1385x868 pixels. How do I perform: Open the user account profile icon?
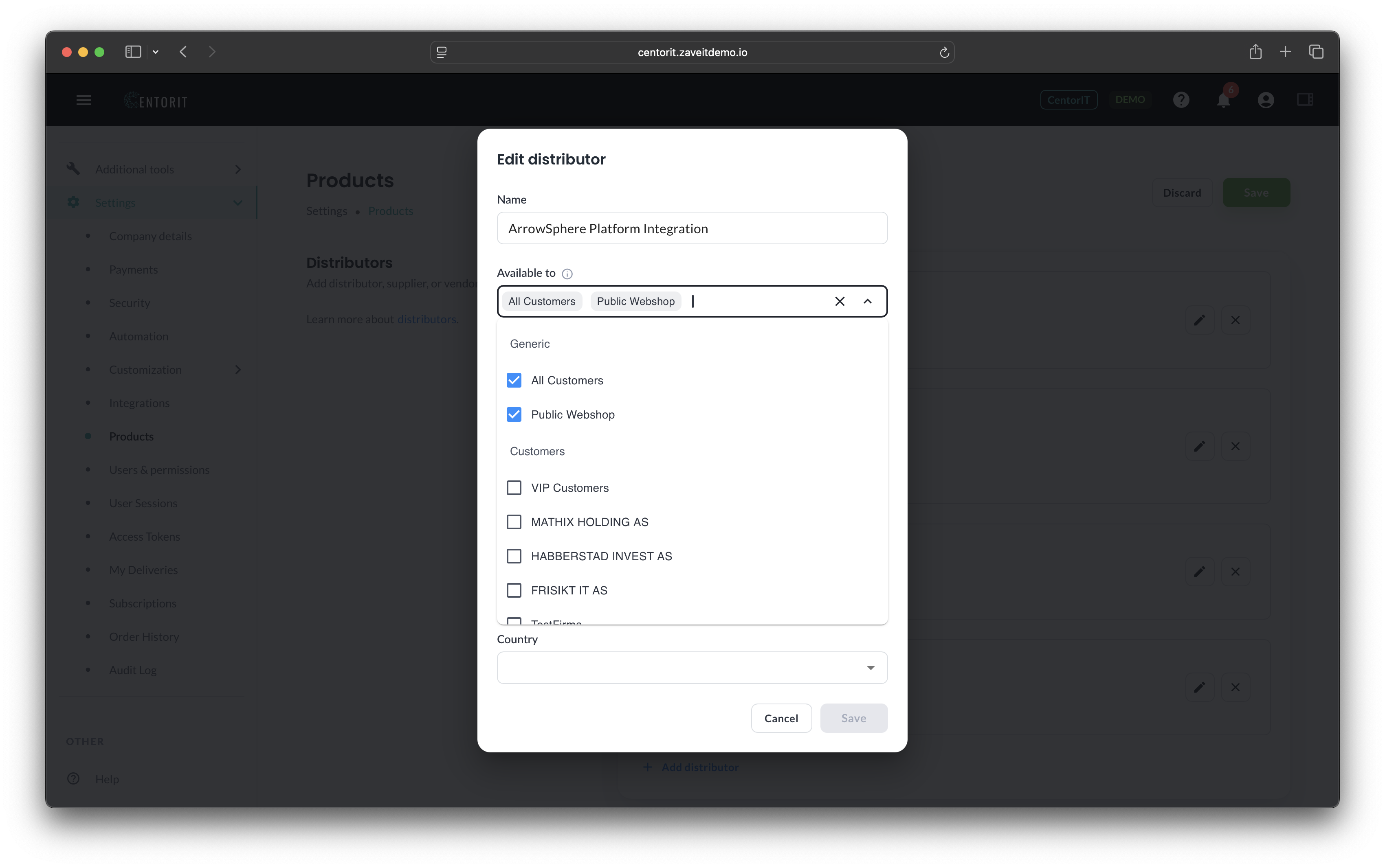tap(1266, 101)
